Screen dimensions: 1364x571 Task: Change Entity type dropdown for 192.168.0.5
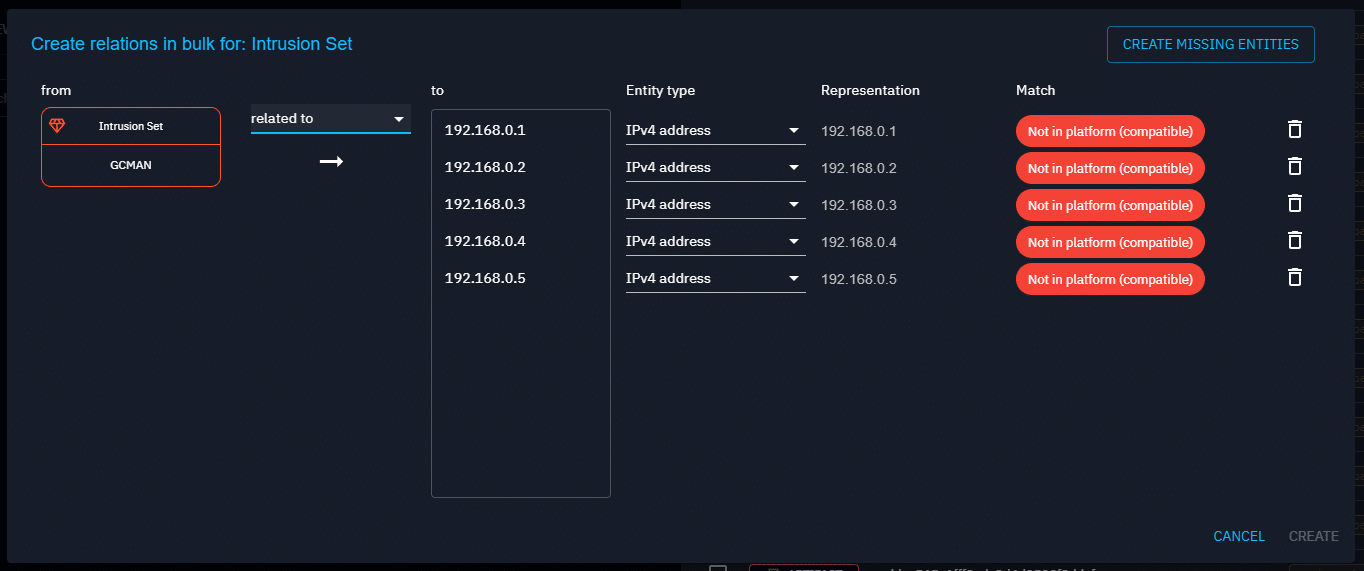coord(715,279)
